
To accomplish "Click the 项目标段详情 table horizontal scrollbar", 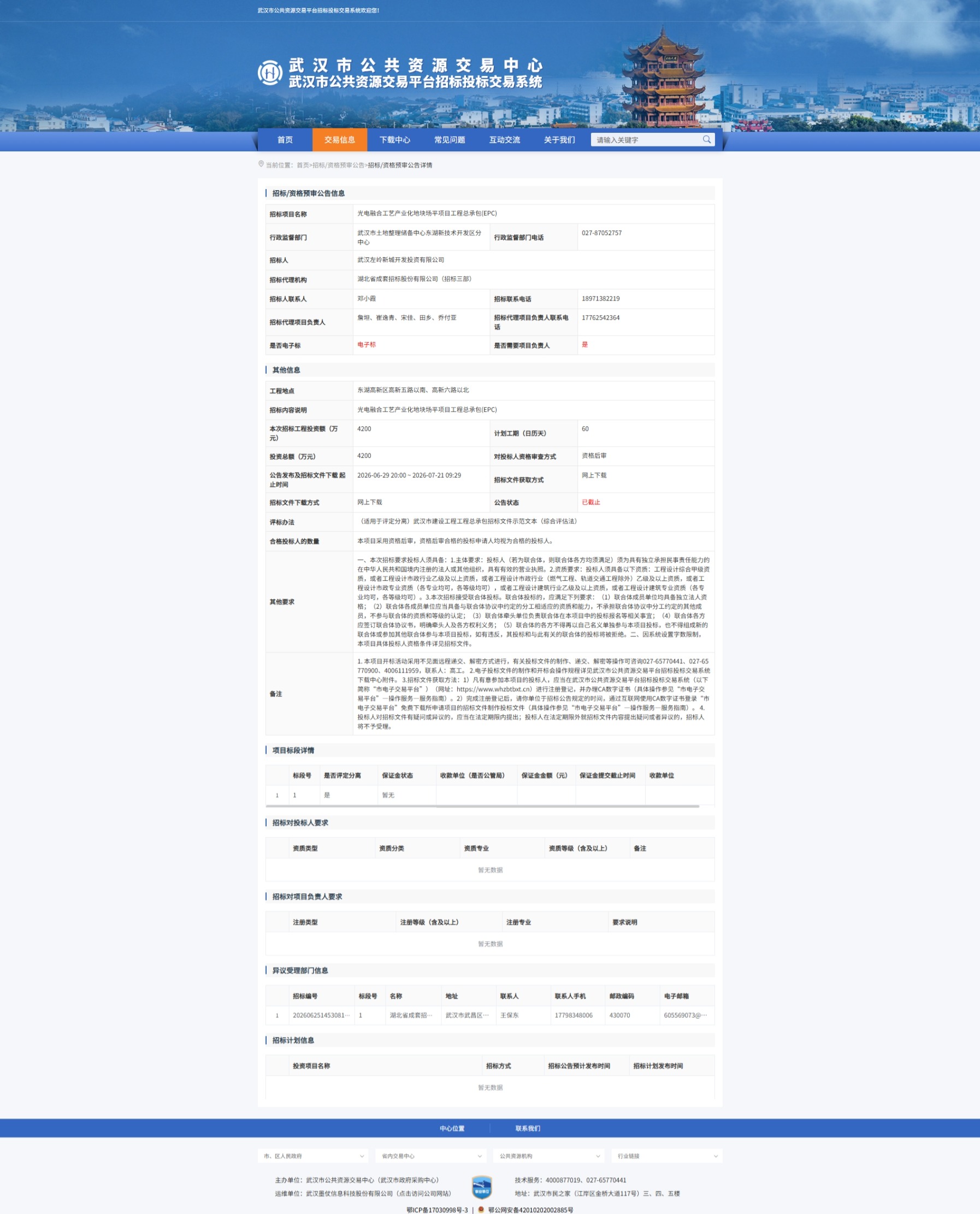I will coord(483,806).
